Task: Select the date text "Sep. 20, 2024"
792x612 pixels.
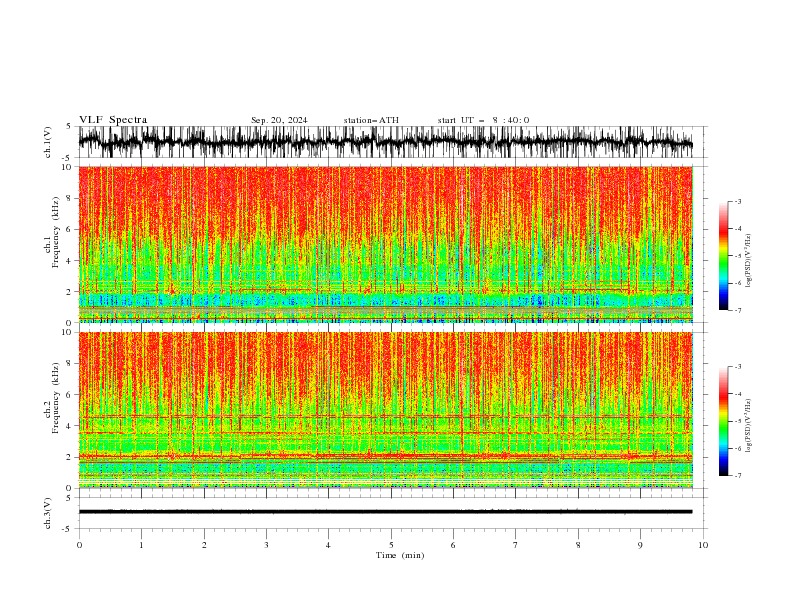Action: click(279, 120)
